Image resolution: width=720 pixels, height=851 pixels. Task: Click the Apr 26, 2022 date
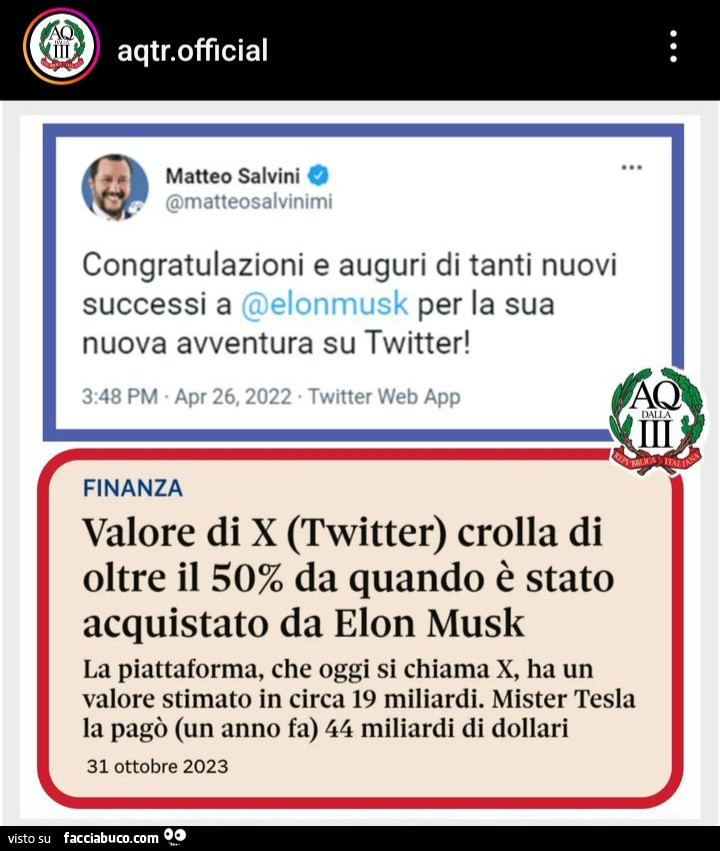click(233, 397)
